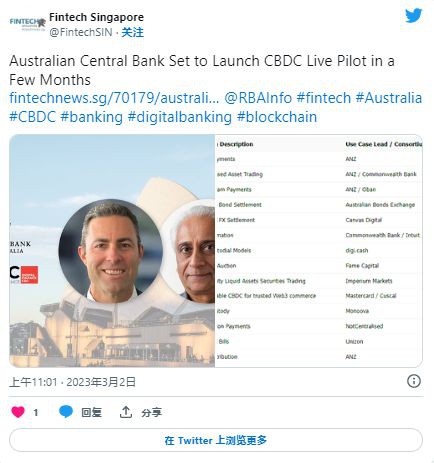Viewport: 434px width, 463px height.
Task: Open the tweet info circle icon
Action: point(414,381)
